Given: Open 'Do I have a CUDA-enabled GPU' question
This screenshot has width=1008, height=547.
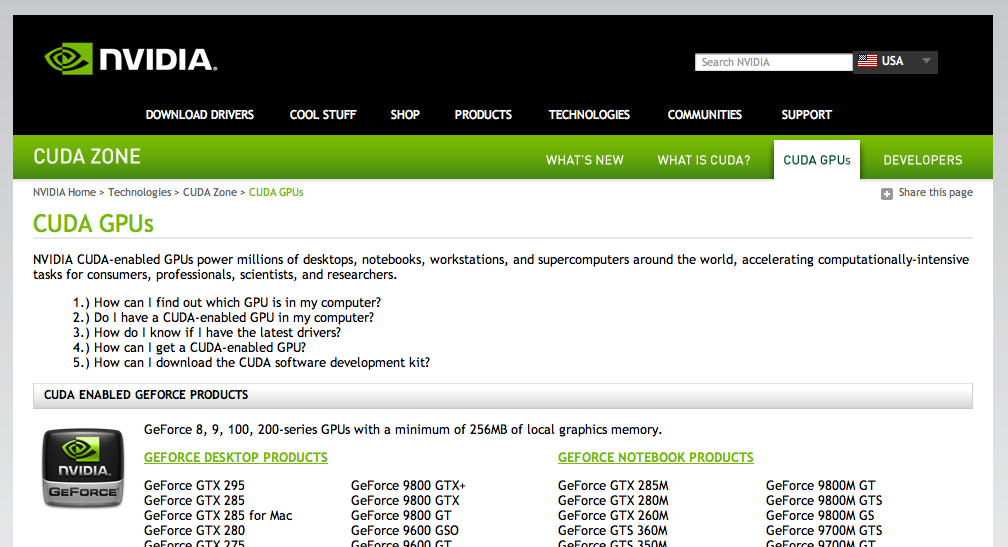Looking at the screenshot, I should [x=233, y=318].
